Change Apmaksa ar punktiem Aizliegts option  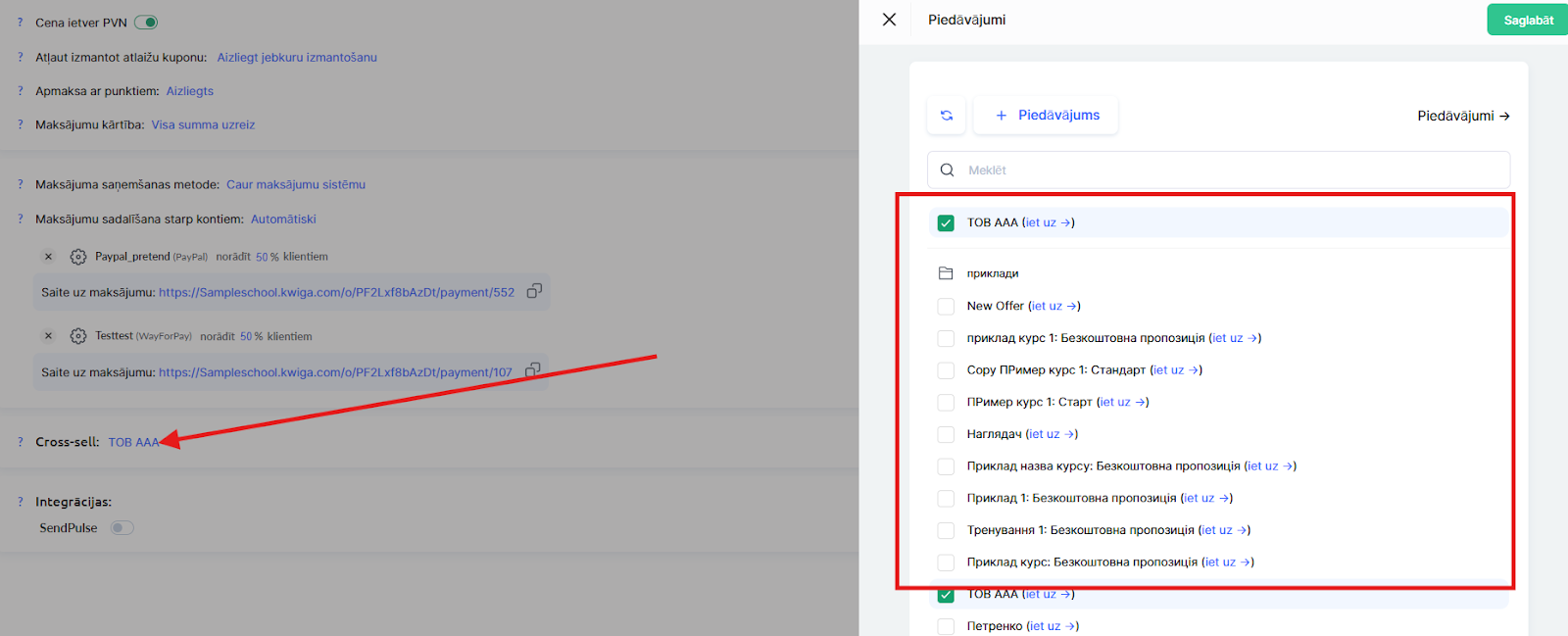189,91
